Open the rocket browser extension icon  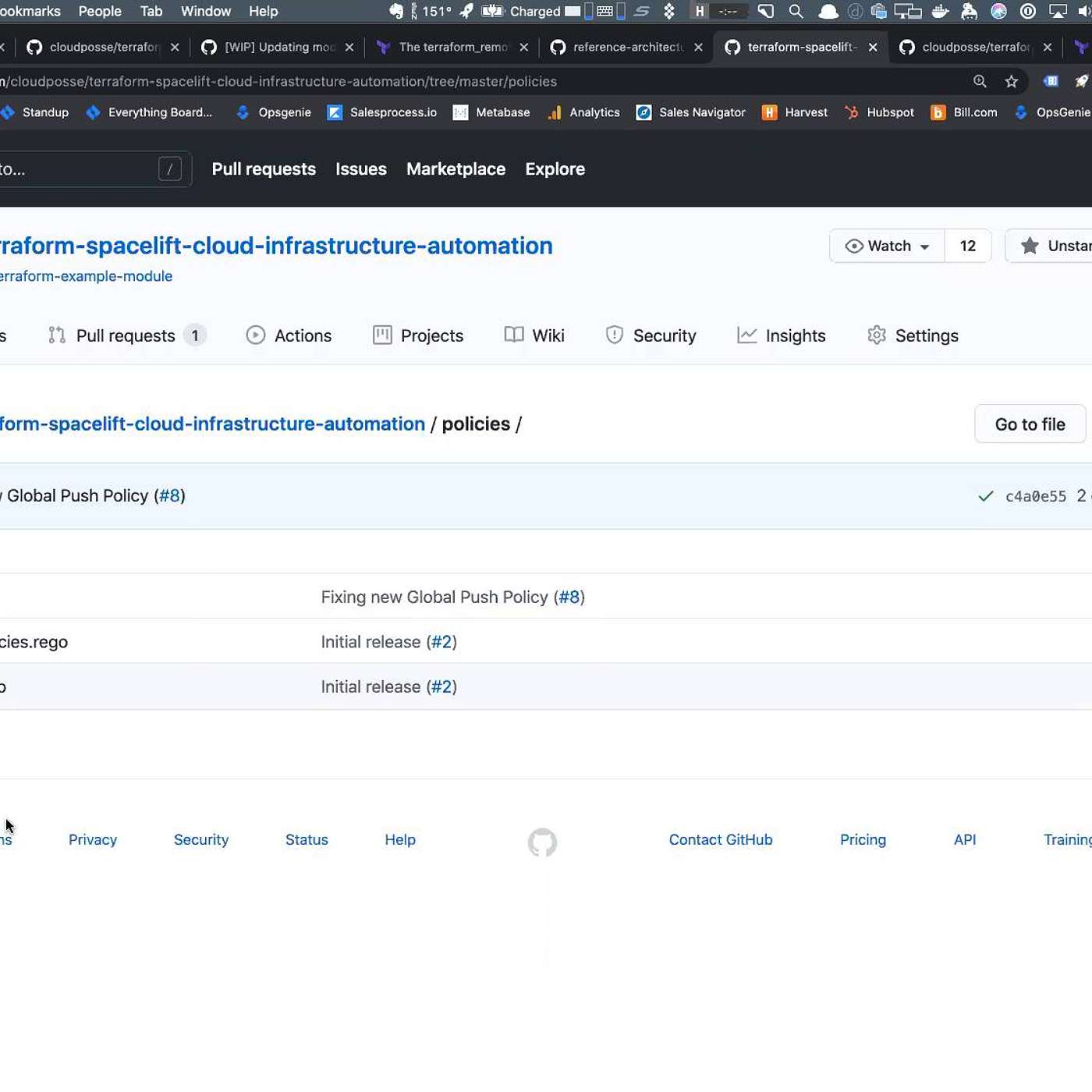pyautogui.click(x=1081, y=81)
